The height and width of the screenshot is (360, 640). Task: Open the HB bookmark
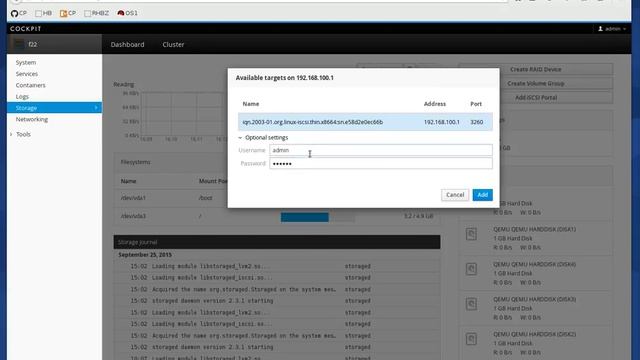tap(43, 13)
